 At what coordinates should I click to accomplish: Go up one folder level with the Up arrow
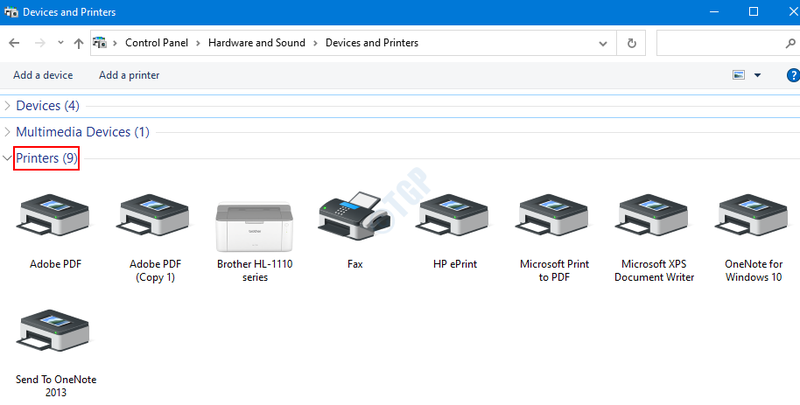[x=79, y=43]
